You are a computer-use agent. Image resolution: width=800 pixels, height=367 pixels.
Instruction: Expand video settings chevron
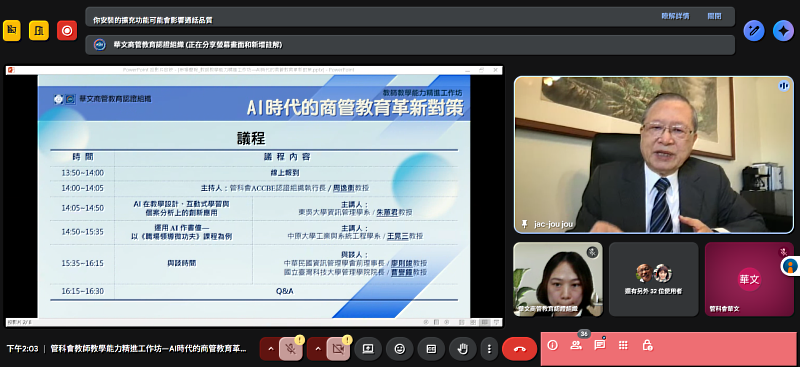point(318,349)
